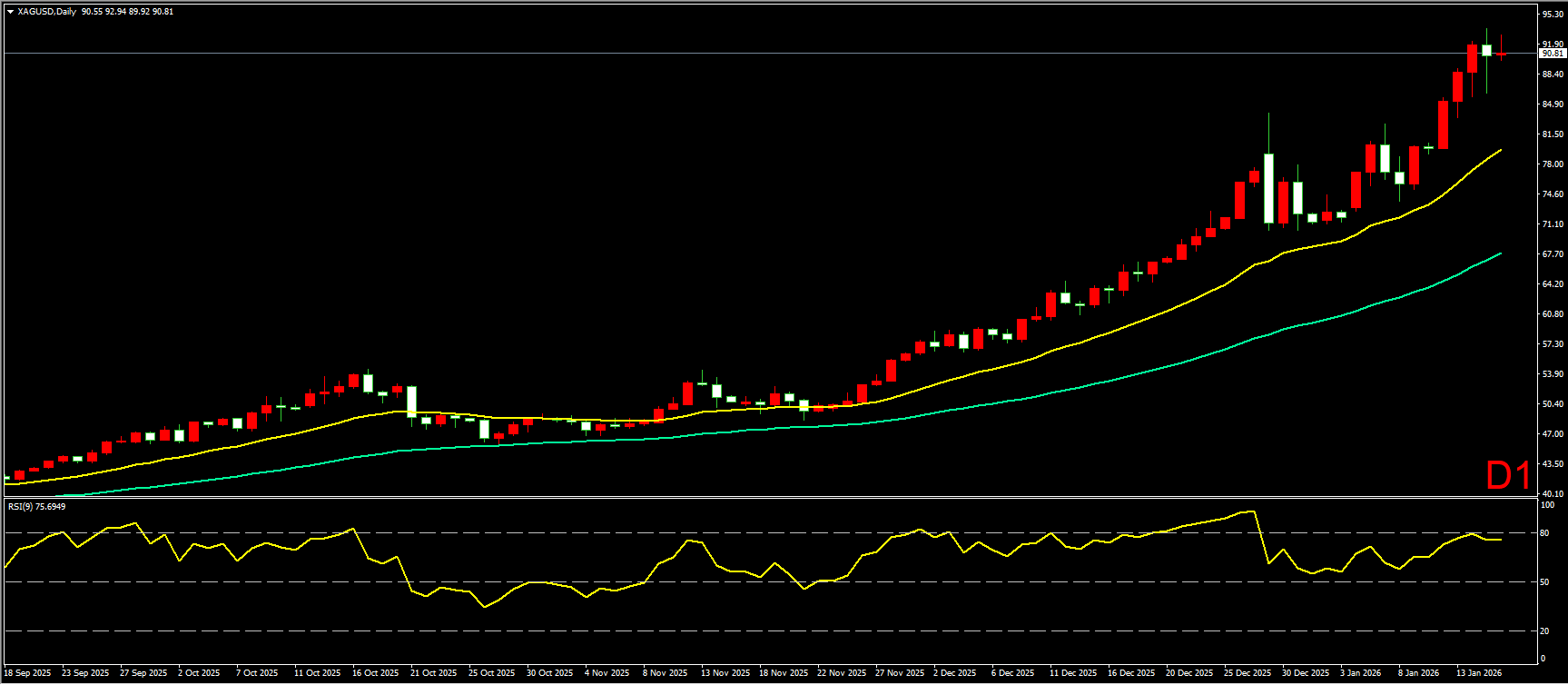Click the XAGUSD,Daily chart title text
The image size is (1568, 685).
click(x=47, y=12)
